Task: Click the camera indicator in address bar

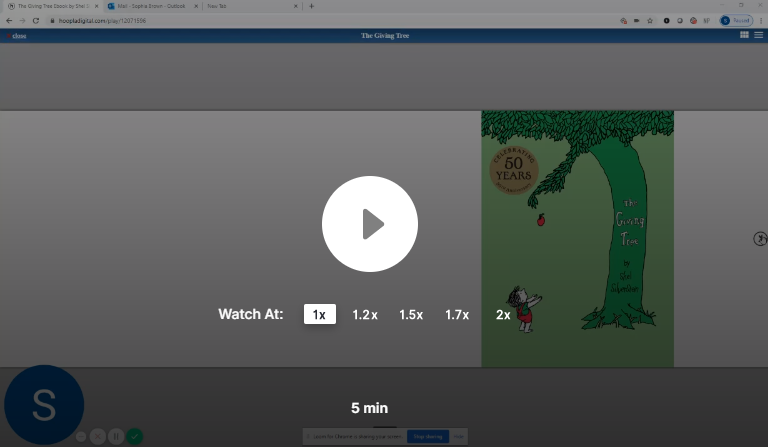Action: 637,21
